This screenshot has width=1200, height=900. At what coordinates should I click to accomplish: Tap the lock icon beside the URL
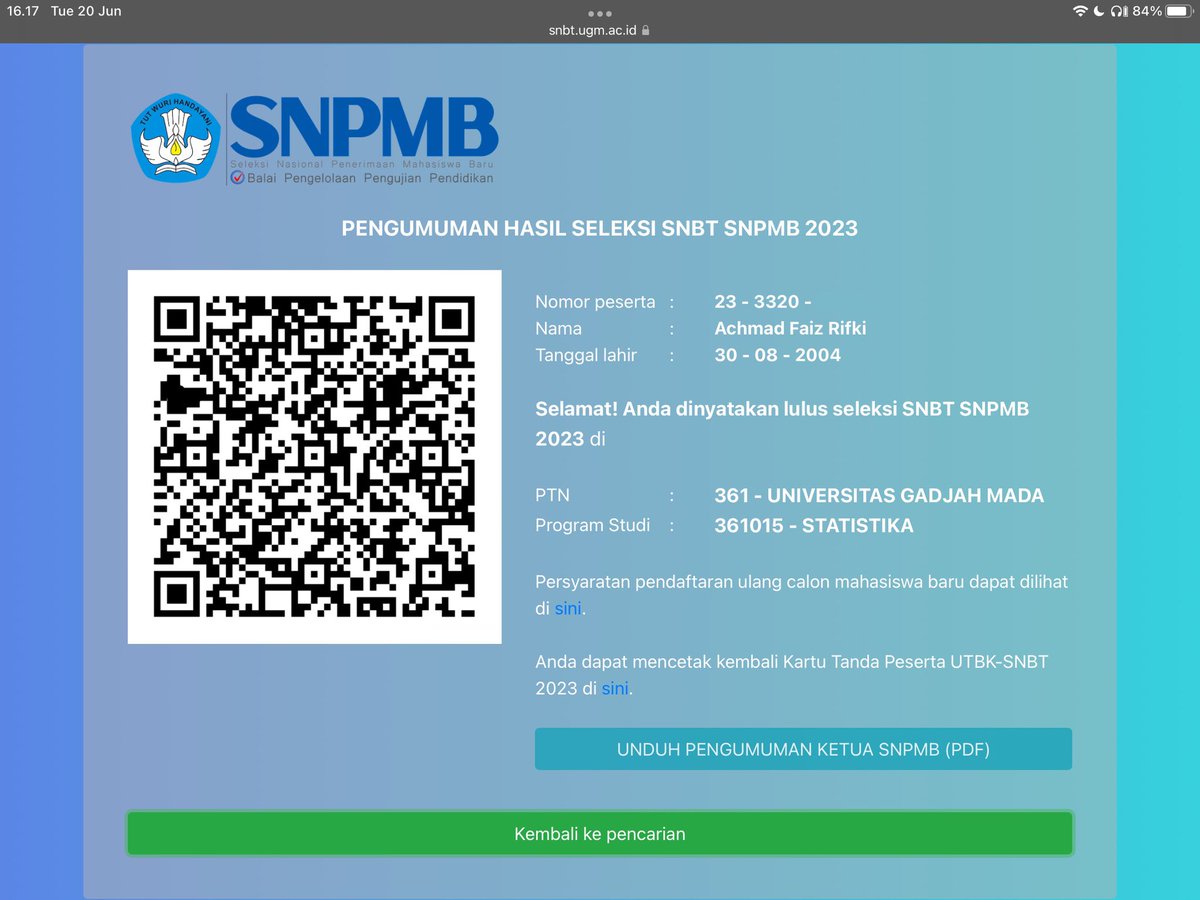[646, 31]
